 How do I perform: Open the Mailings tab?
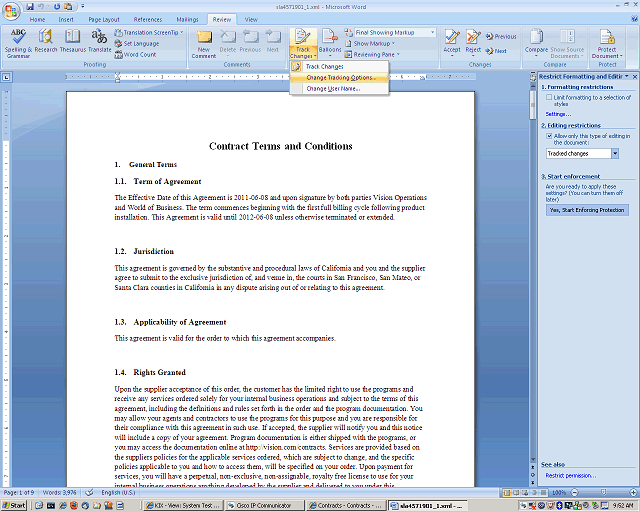click(187, 19)
